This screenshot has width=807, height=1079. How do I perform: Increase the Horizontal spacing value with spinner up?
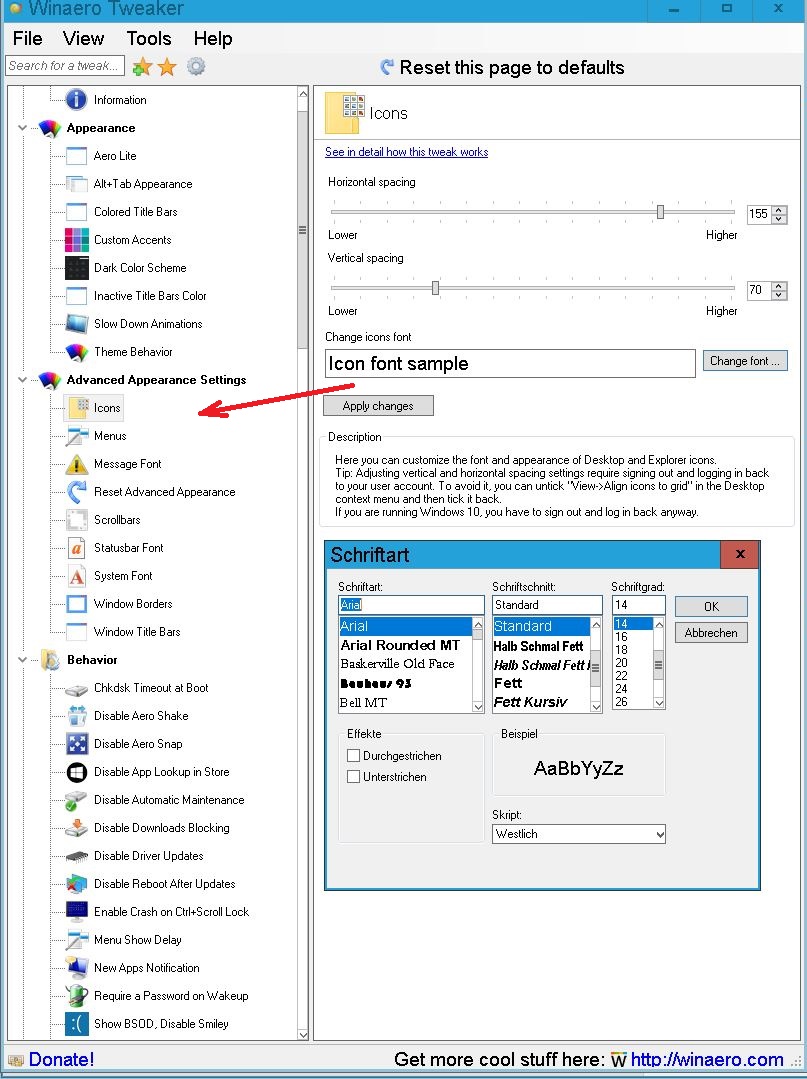point(779,210)
